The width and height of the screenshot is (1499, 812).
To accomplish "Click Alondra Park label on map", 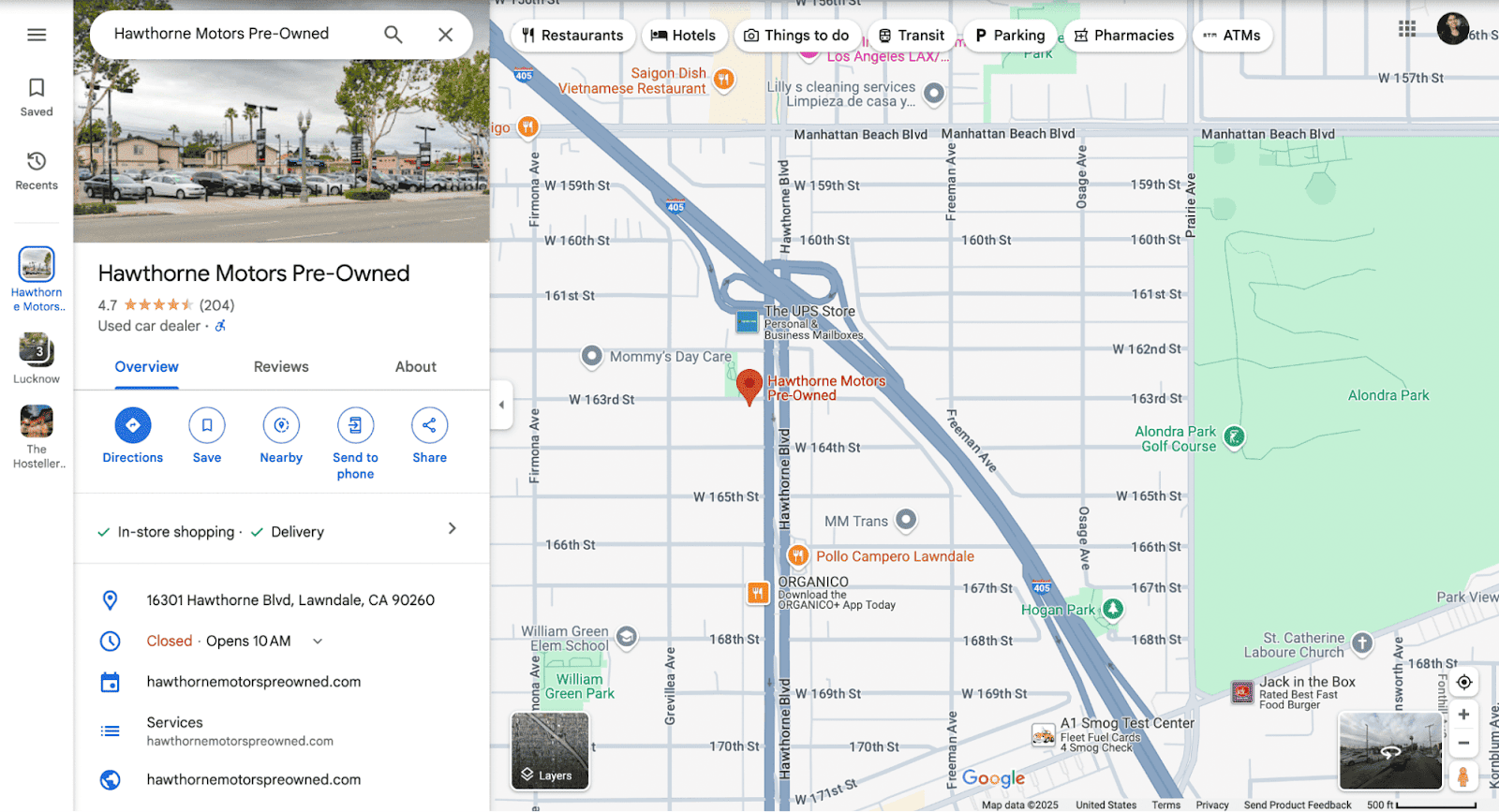I will tap(1388, 395).
